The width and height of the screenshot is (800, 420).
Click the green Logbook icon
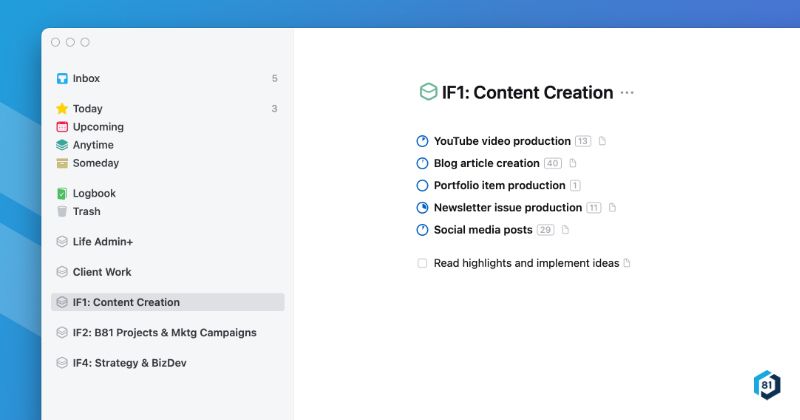[62, 194]
